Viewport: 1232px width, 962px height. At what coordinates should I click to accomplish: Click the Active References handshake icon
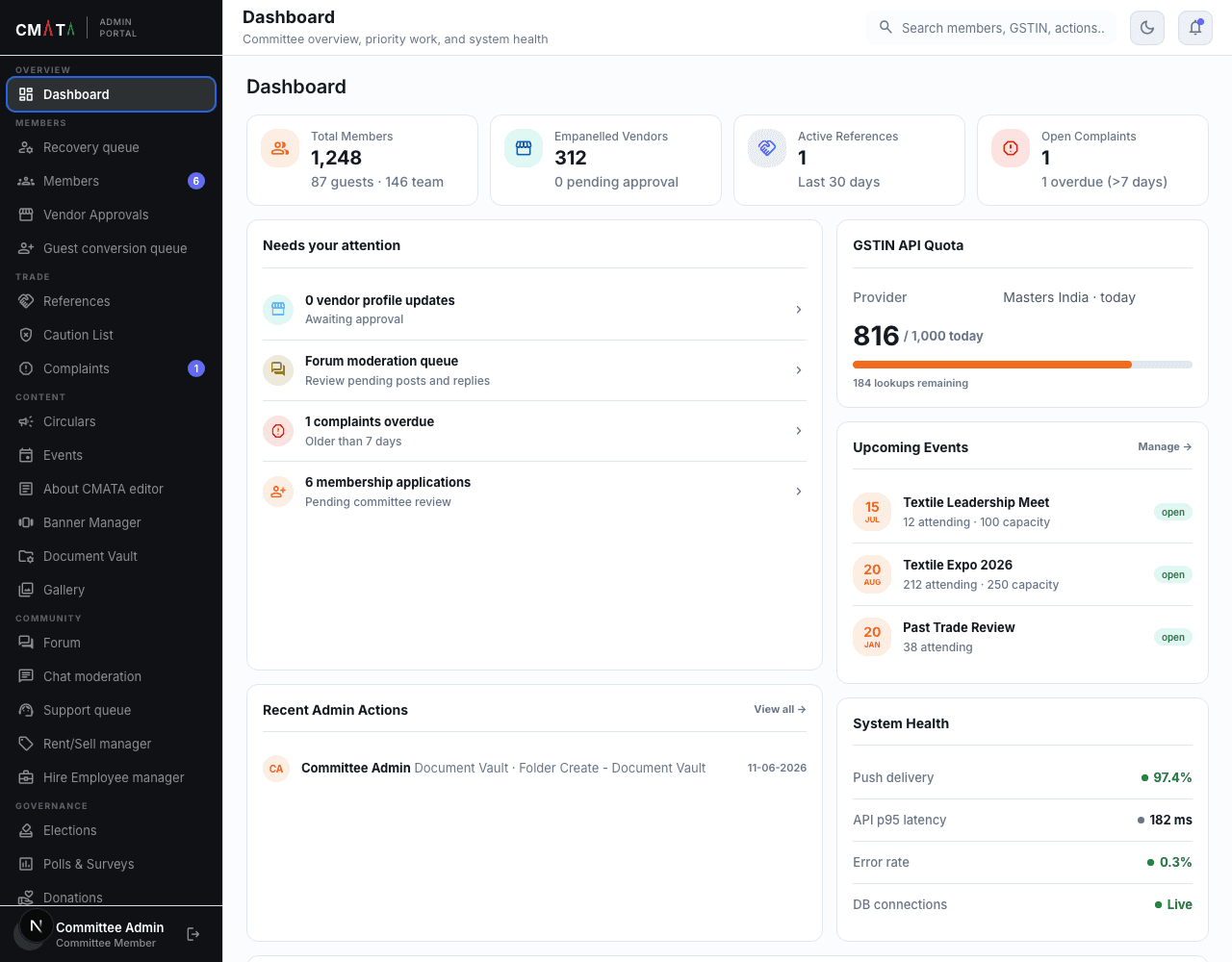767,148
